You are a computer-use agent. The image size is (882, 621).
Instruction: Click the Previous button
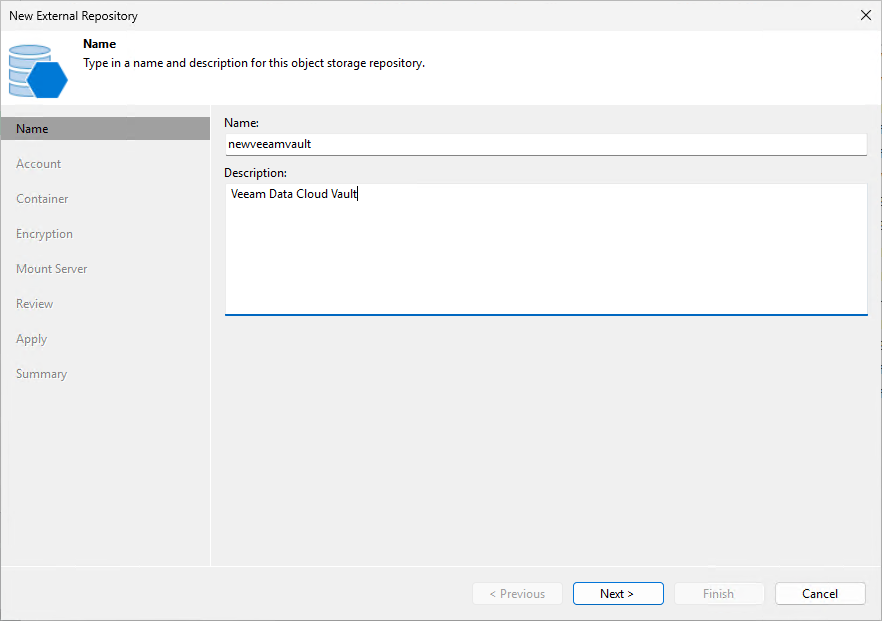[x=518, y=593]
